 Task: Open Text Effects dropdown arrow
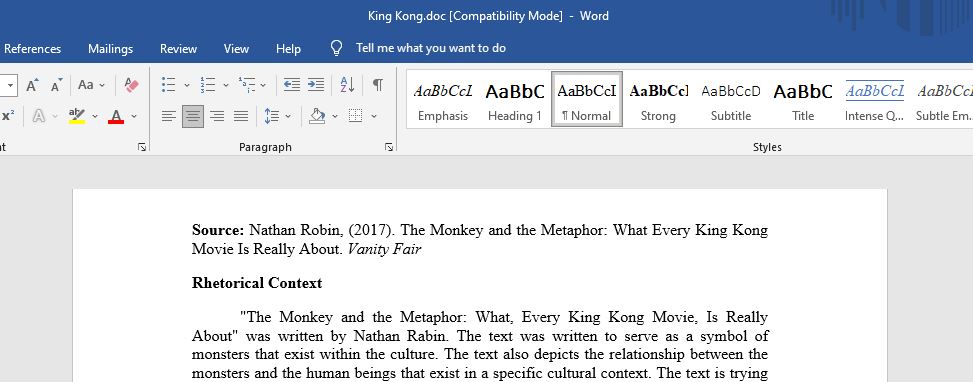click(x=55, y=116)
